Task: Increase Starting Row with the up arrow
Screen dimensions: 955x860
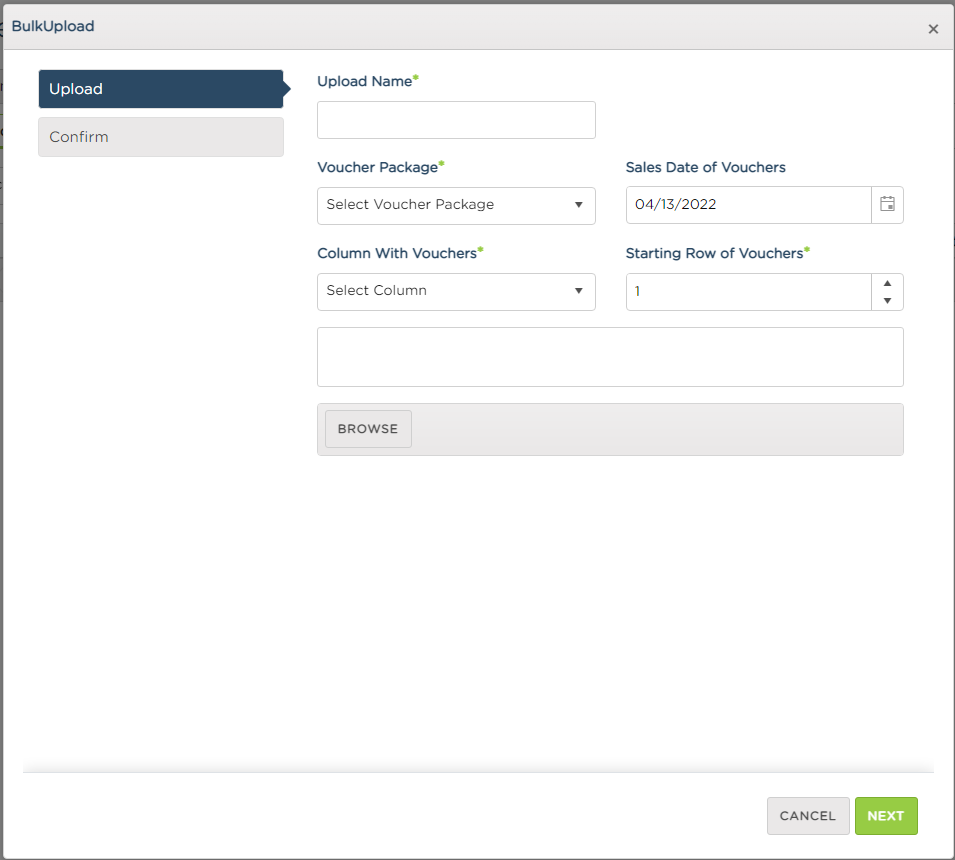Action: point(887,283)
